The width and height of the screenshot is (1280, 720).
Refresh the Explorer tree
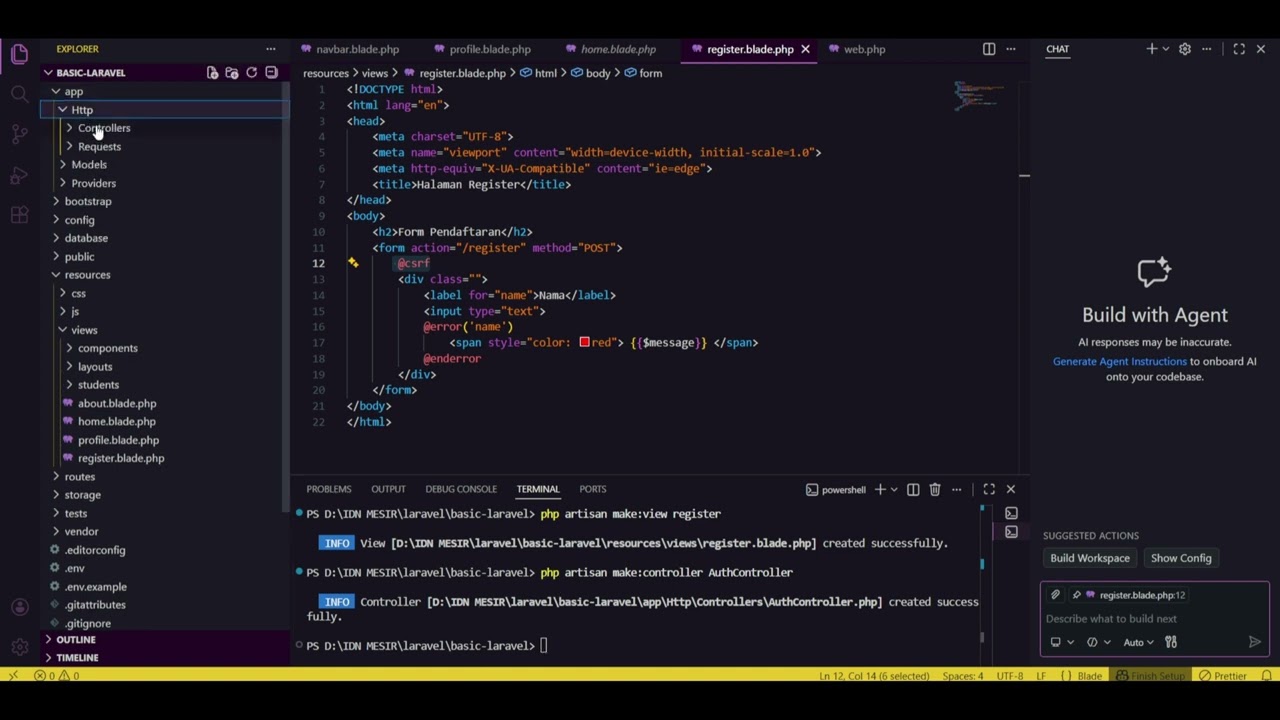pyautogui.click(x=252, y=73)
